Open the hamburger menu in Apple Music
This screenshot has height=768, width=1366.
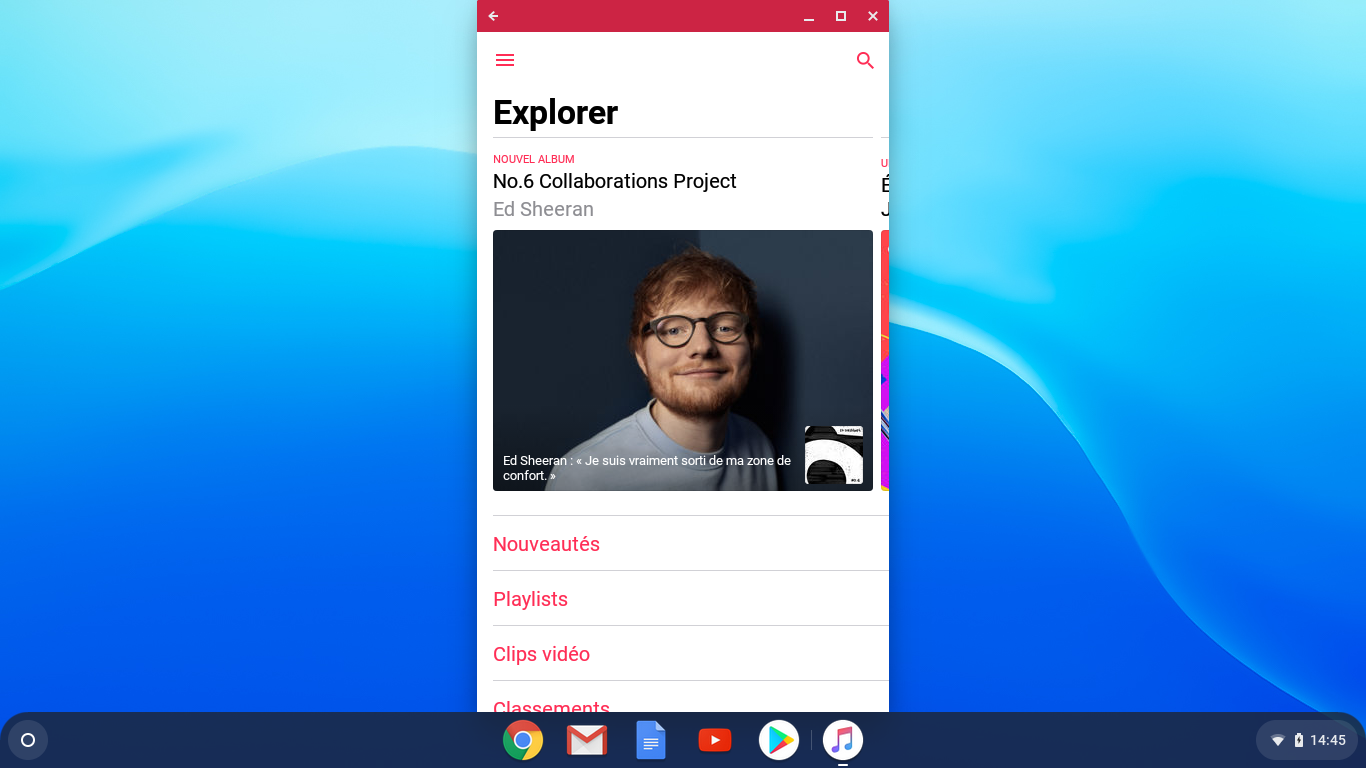pyautogui.click(x=505, y=60)
